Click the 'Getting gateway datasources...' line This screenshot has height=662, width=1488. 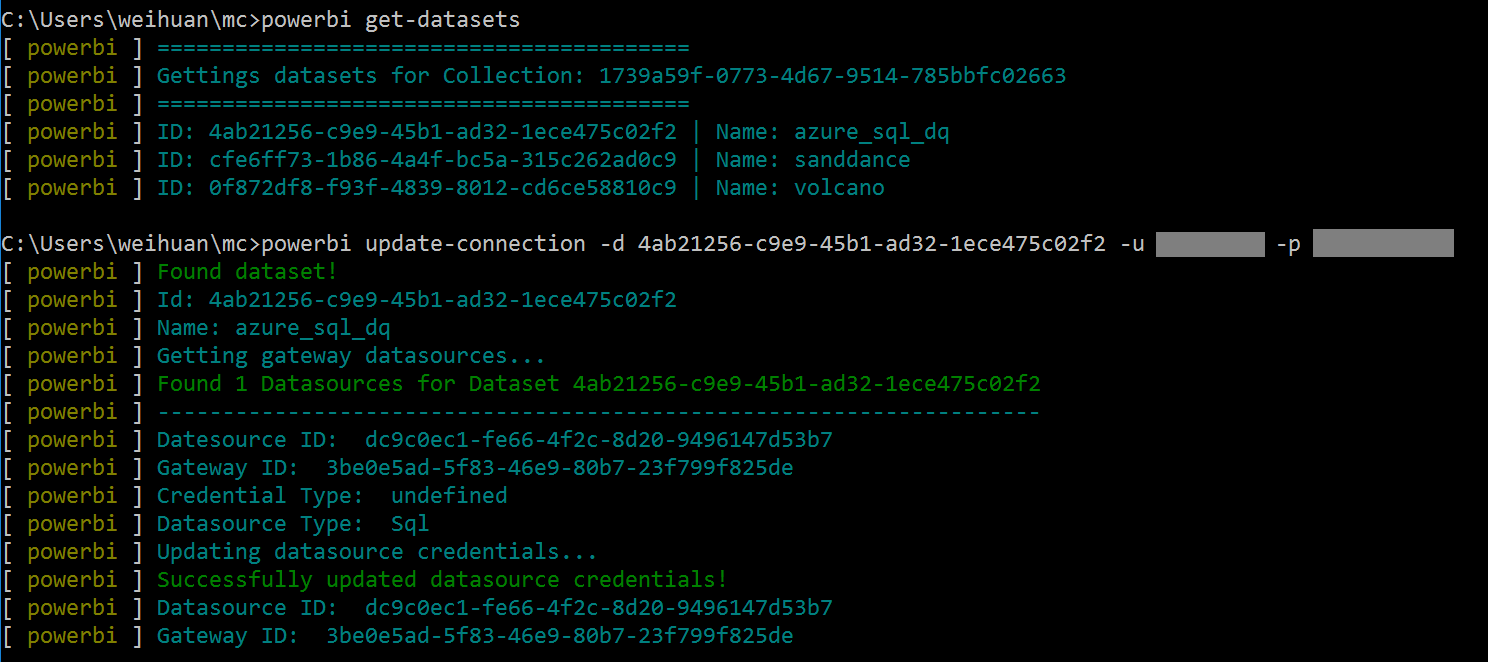351,356
